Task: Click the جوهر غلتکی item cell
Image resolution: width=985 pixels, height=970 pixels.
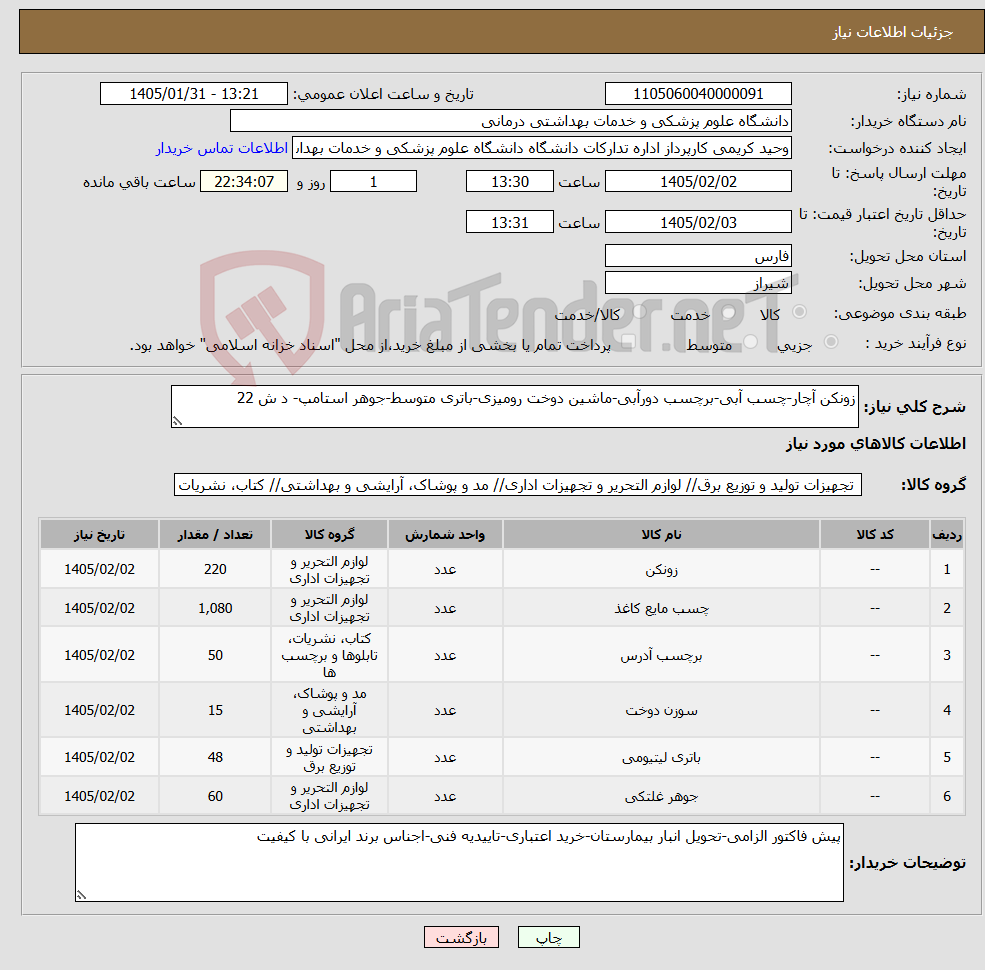Action: coord(661,797)
